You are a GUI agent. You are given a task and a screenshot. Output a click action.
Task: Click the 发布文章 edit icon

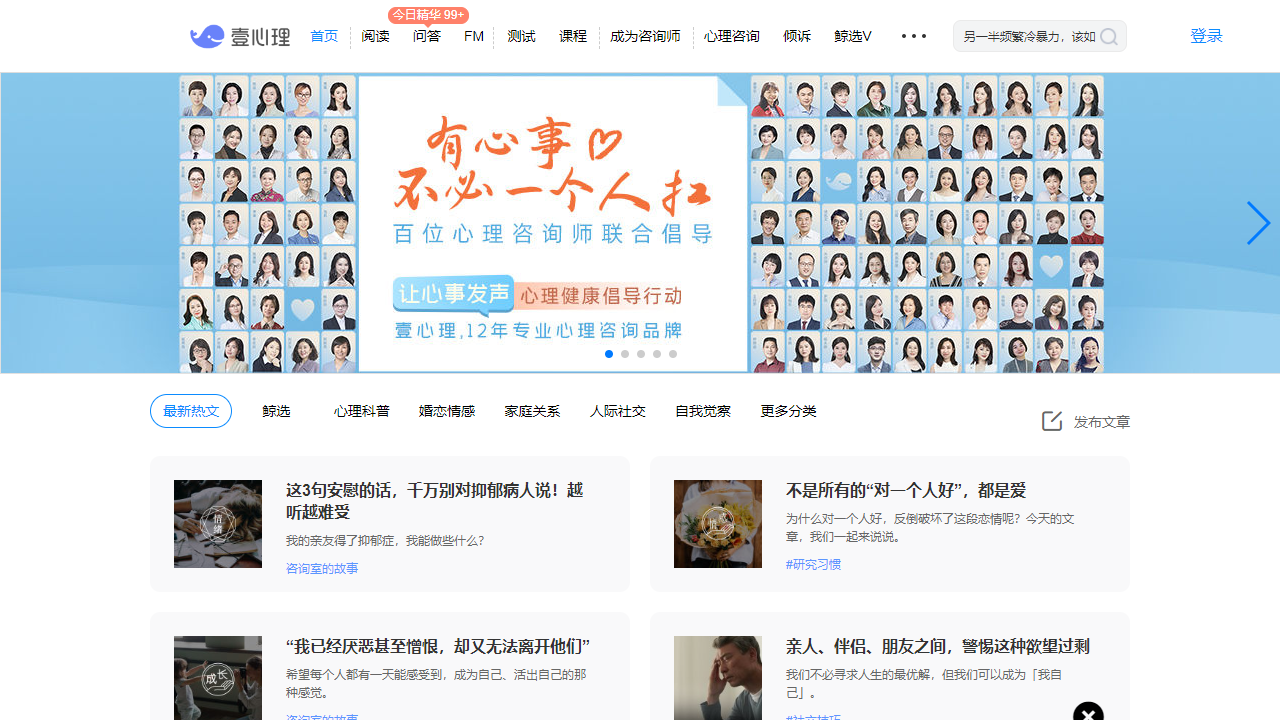(1052, 421)
